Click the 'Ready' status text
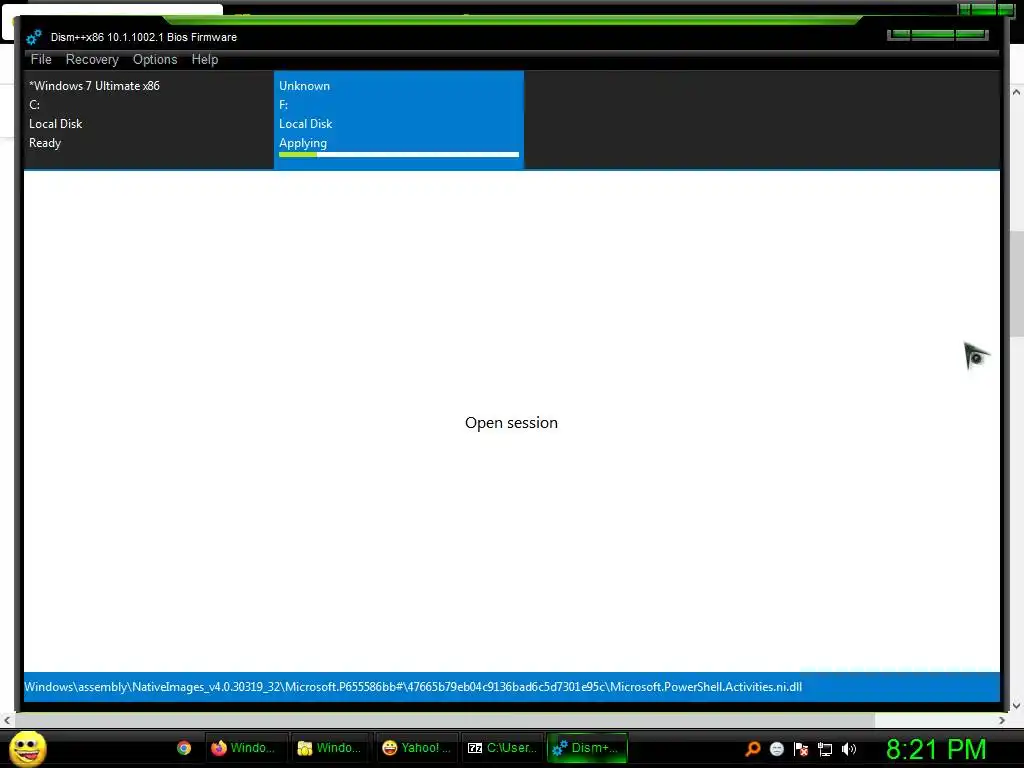 pyautogui.click(x=45, y=143)
